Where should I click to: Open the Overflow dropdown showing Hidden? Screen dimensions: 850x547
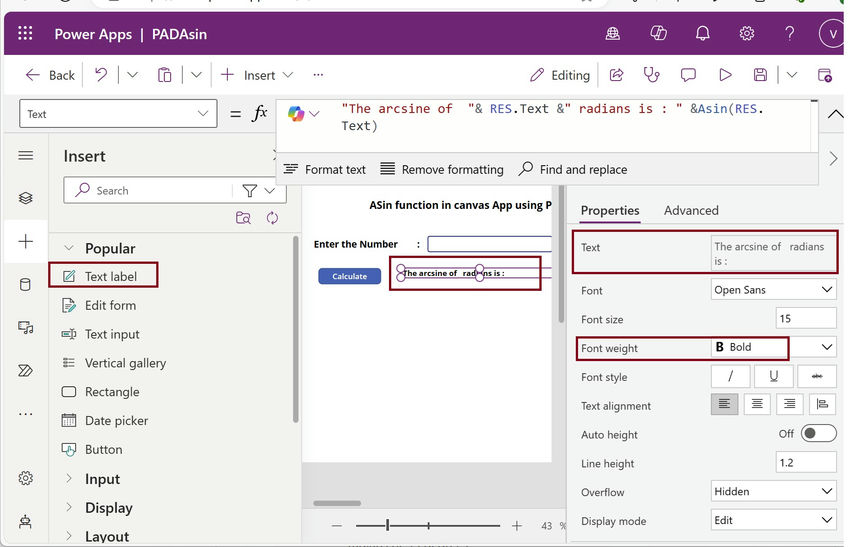click(774, 491)
